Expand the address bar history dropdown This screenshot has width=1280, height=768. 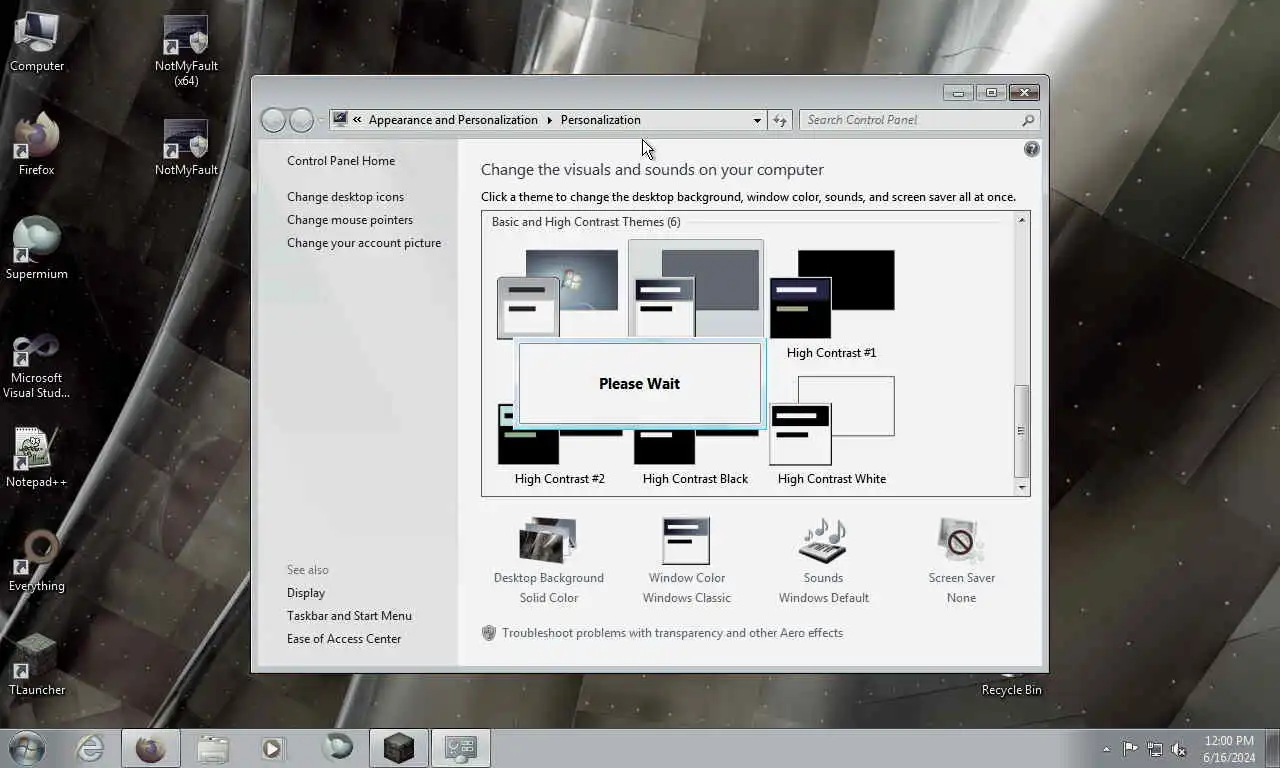pos(757,120)
